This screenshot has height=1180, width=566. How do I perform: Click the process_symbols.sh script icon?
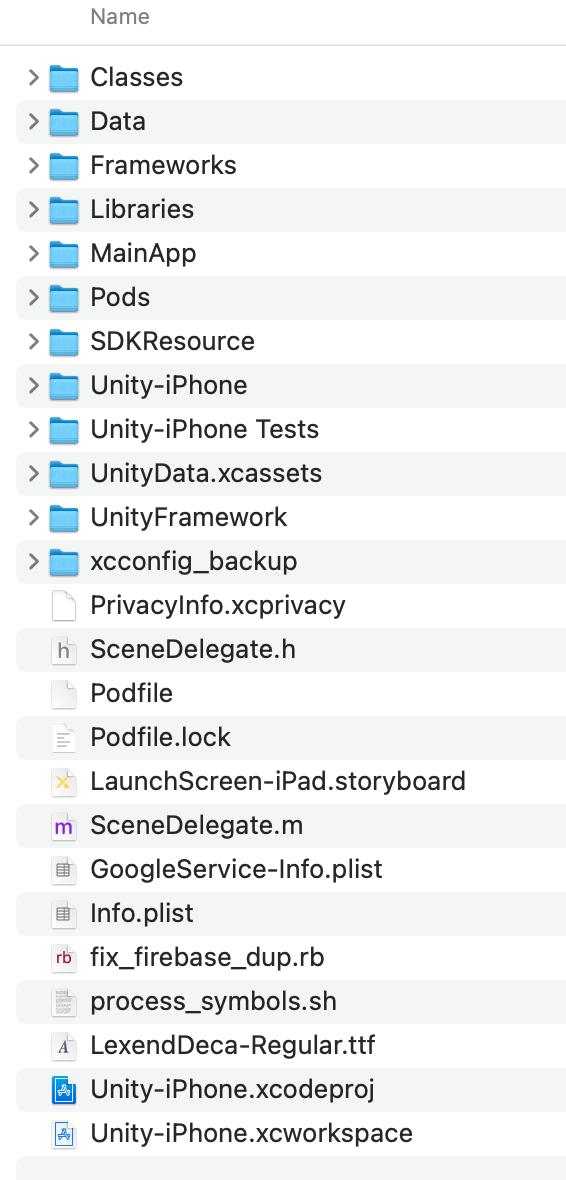pos(64,1002)
